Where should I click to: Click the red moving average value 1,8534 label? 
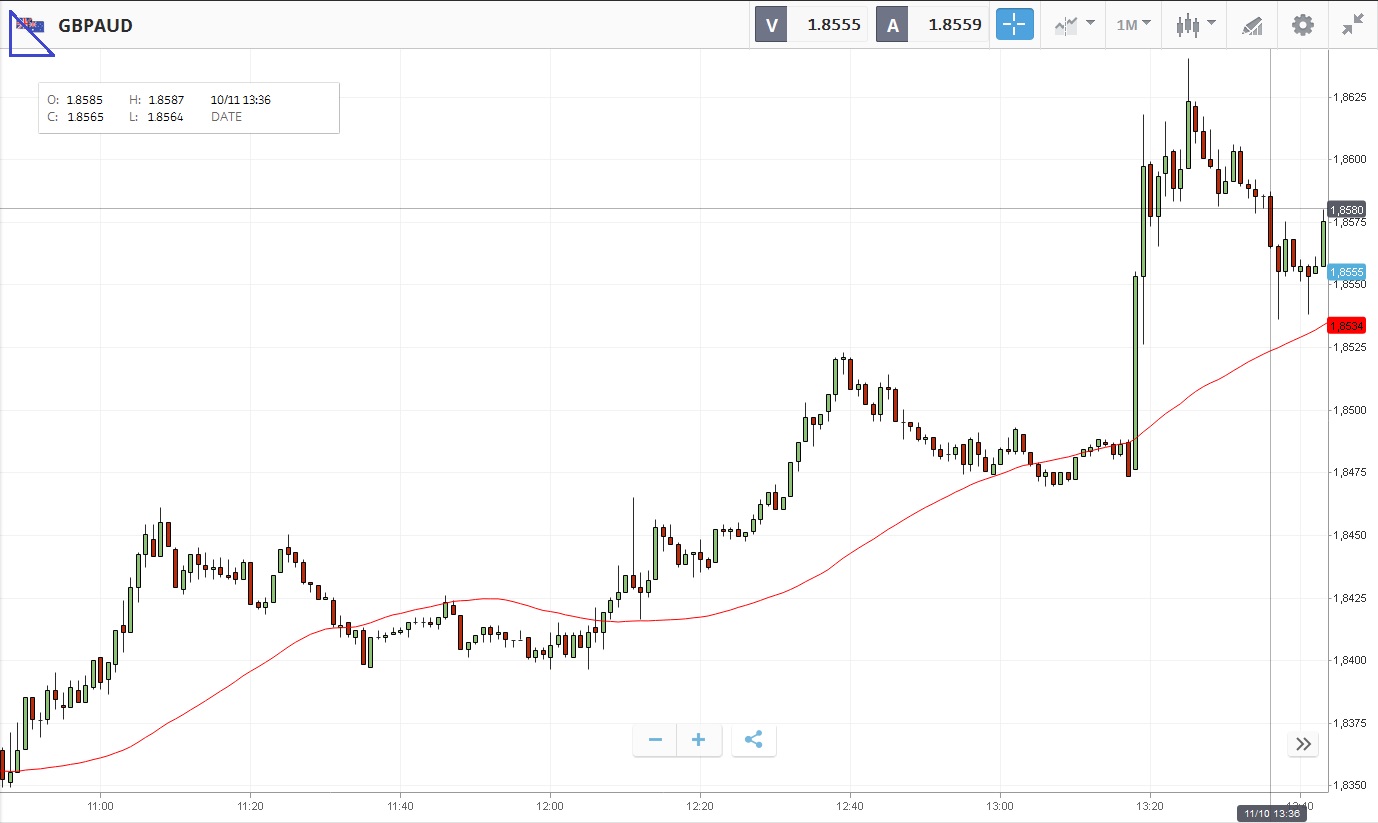coord(1346,325)
